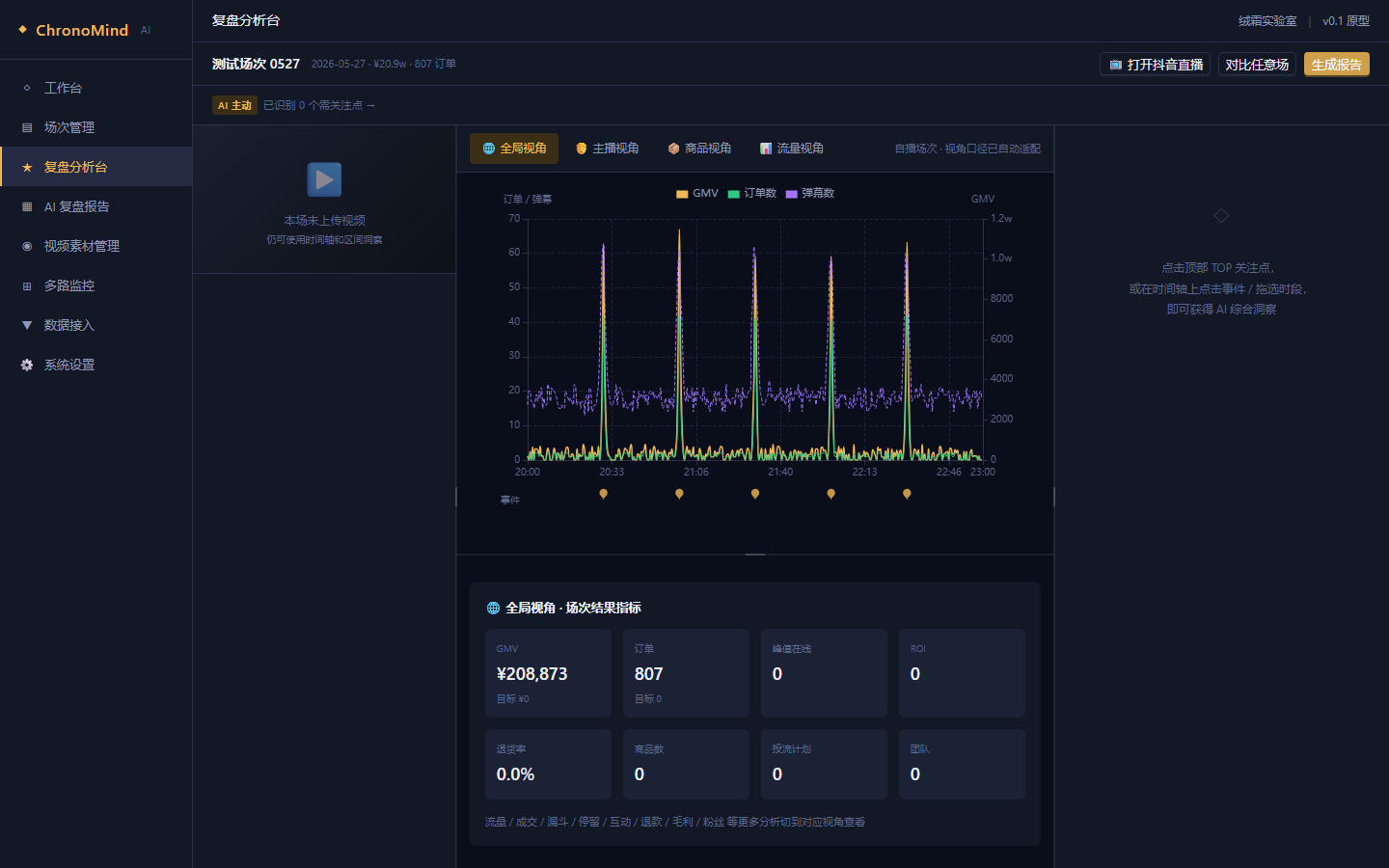Click the chart icon on 流量视角 tab
The image size is (1389, 868).
point(766,149)
